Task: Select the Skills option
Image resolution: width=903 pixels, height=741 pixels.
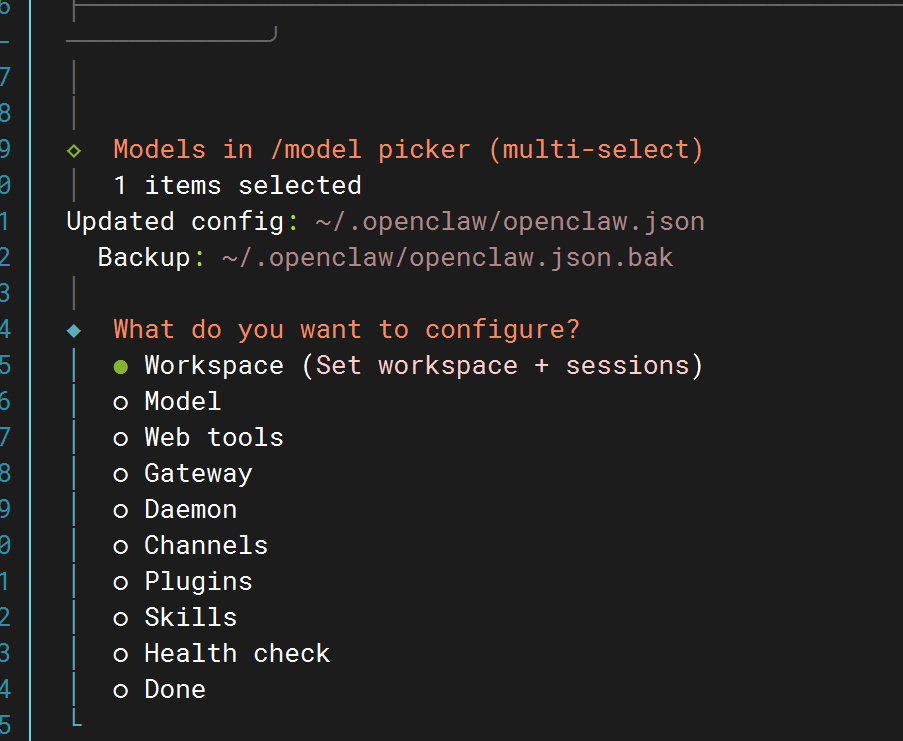Action: pyautogui.click(x=174, y=618)
